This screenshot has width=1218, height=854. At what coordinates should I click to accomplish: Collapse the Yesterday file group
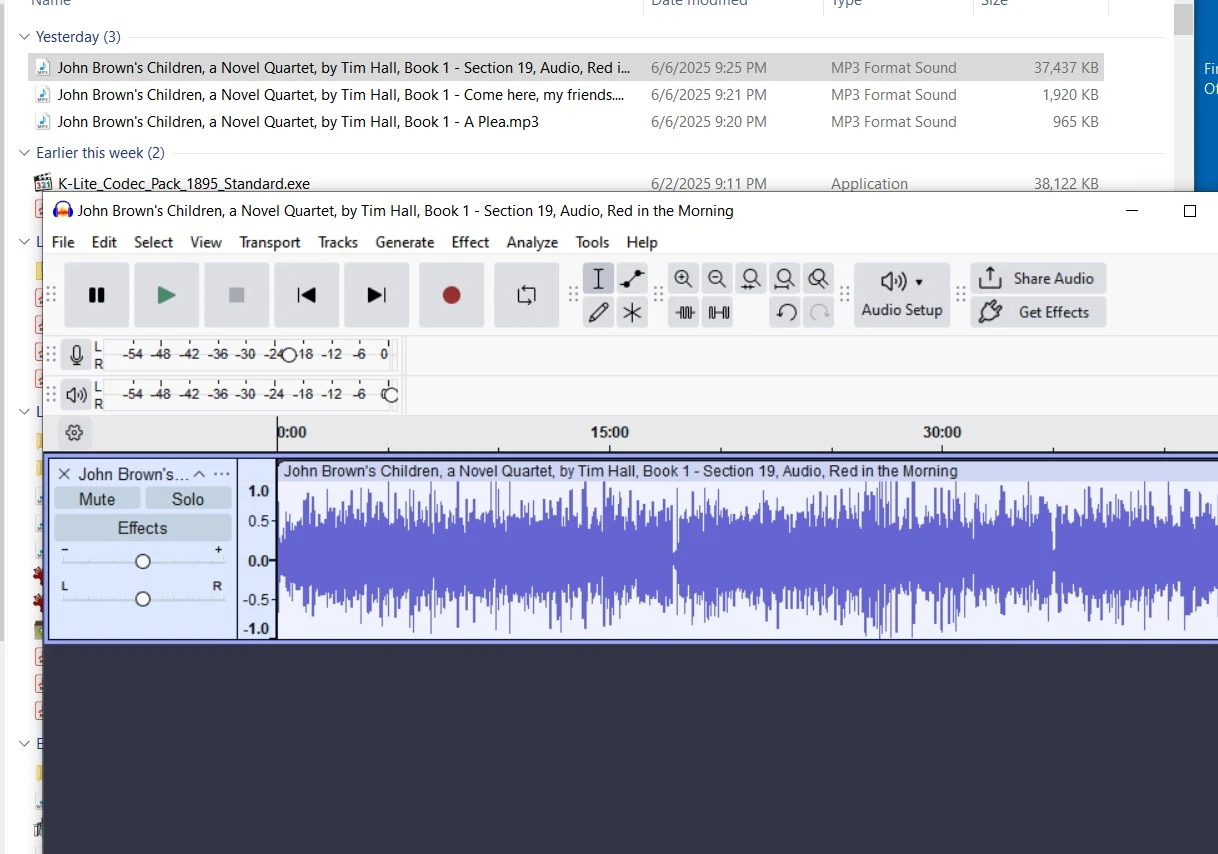pyautogui.click(x=24, y=37)
